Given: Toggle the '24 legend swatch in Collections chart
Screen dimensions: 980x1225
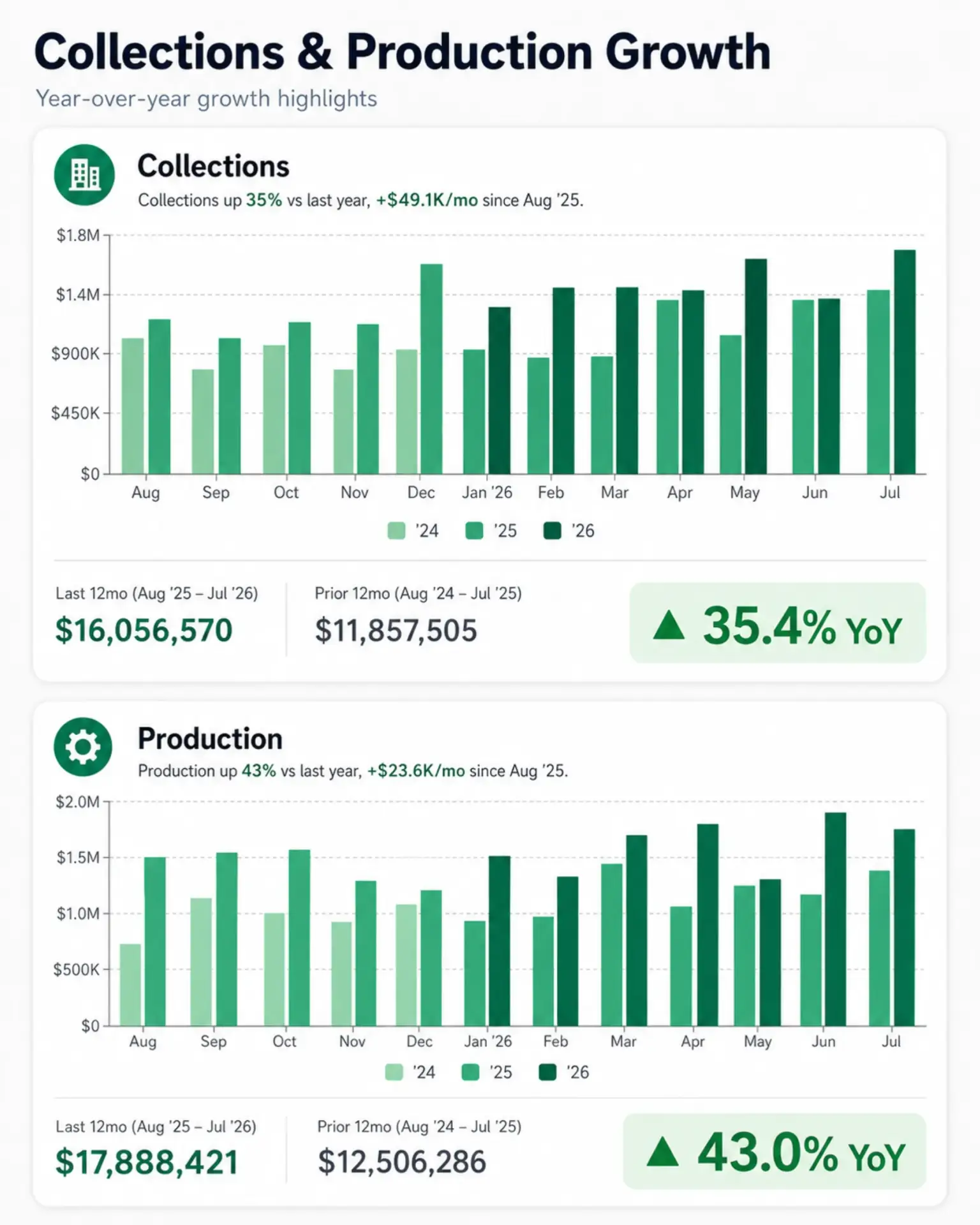Looking at the screenshot, I should (396, 531).
